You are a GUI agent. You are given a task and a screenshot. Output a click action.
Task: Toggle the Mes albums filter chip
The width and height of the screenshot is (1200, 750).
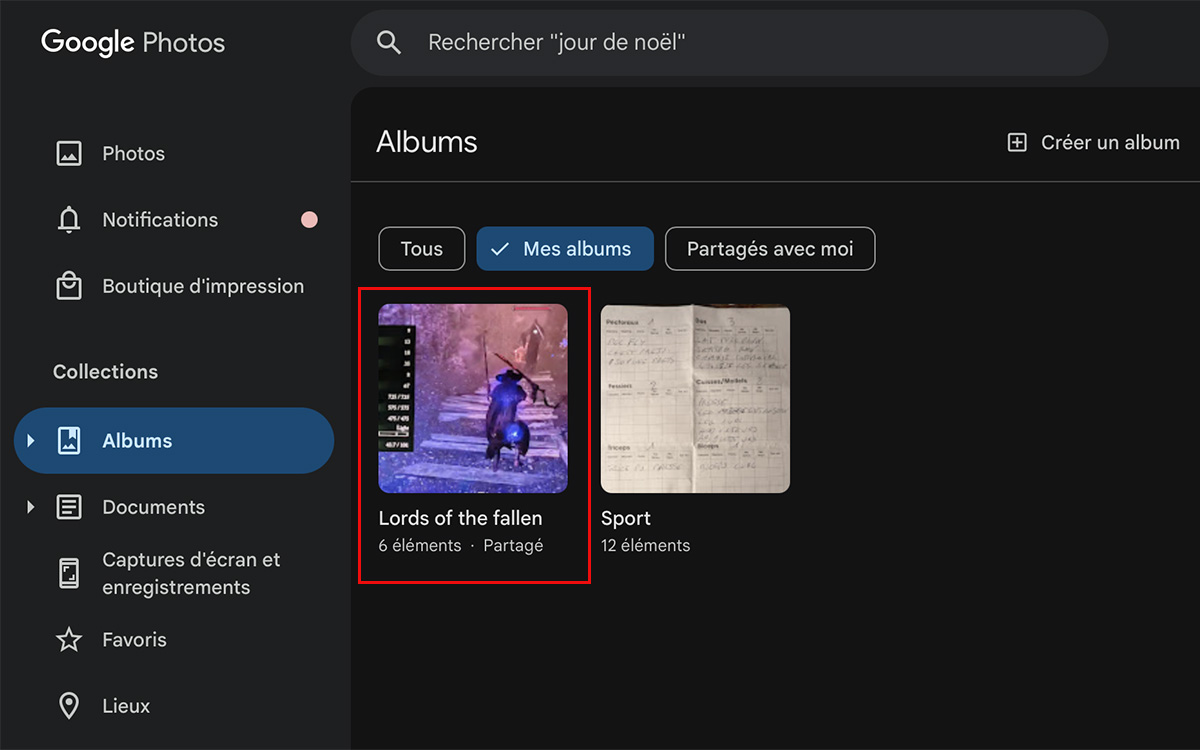(565, 249)
